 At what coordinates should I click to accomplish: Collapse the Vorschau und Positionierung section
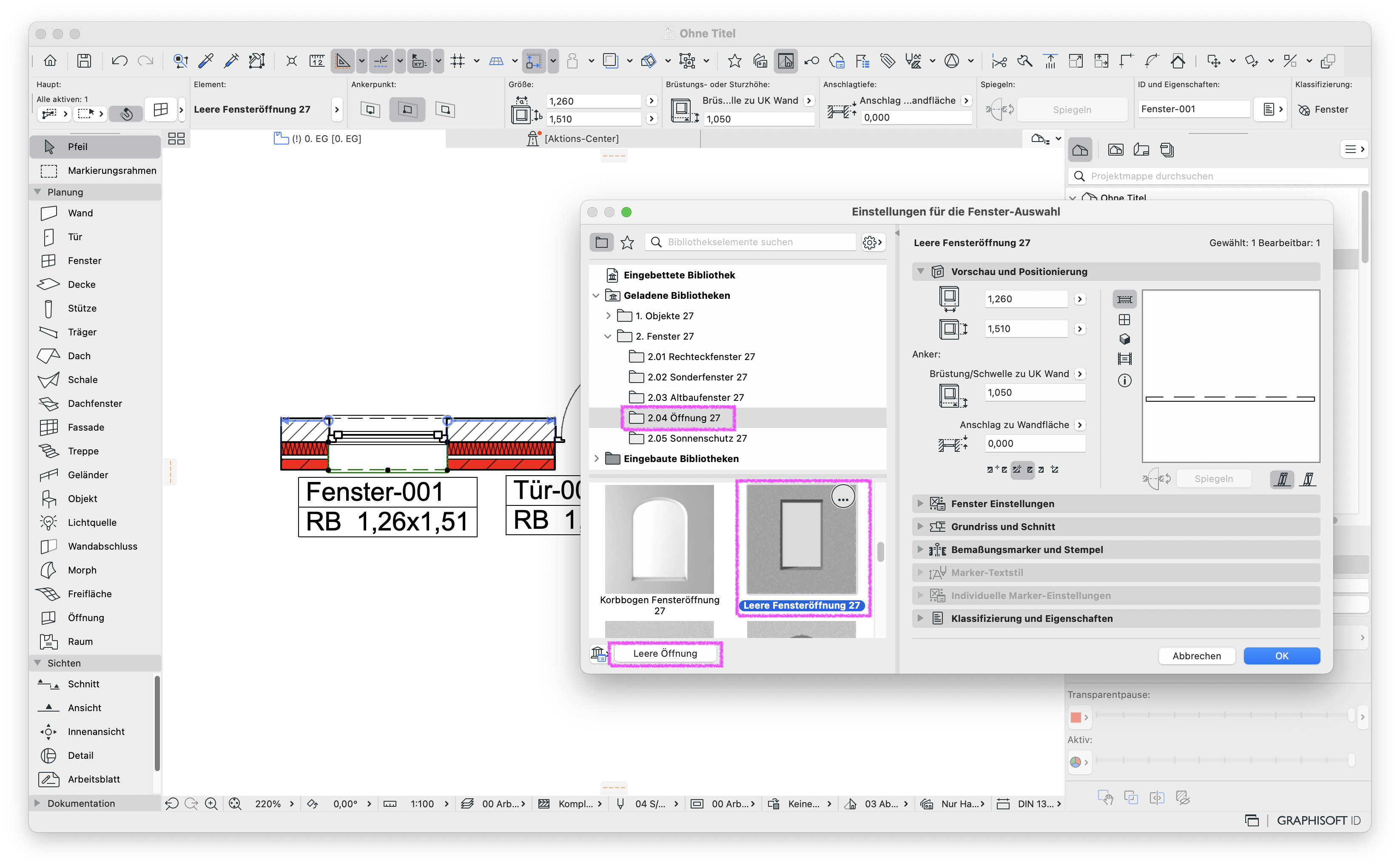pyautogui.click(x=920, y=271)
